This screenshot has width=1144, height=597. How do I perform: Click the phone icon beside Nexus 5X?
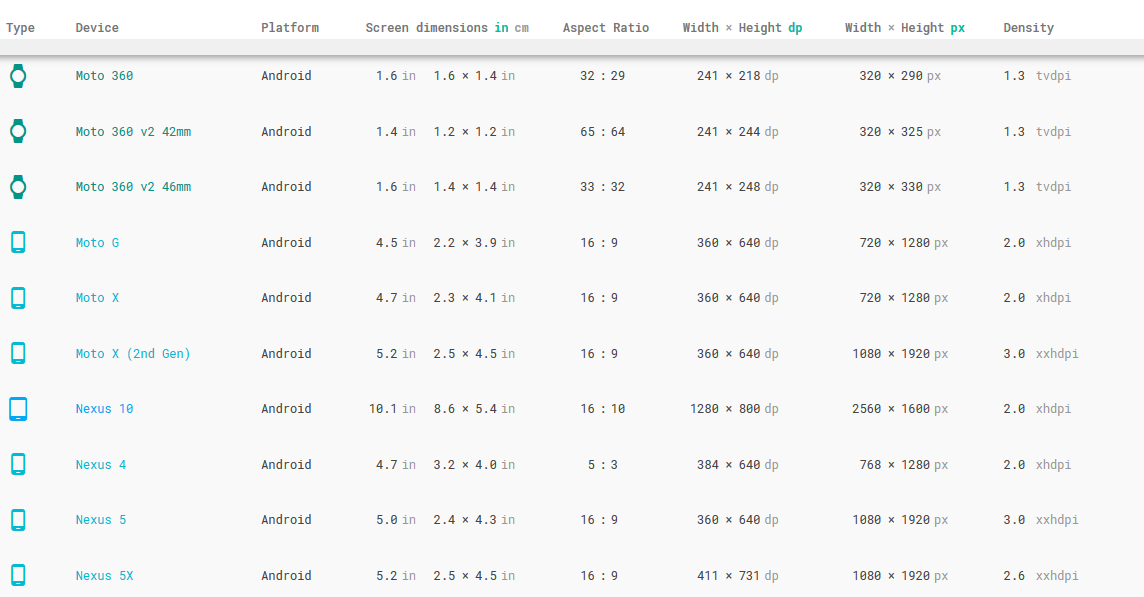18,575
